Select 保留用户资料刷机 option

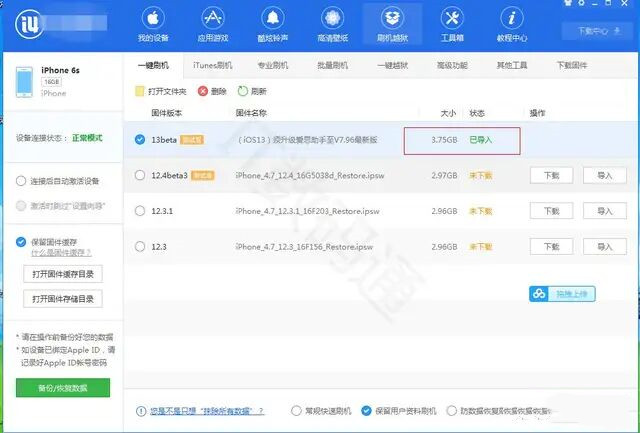pos(367,411)
